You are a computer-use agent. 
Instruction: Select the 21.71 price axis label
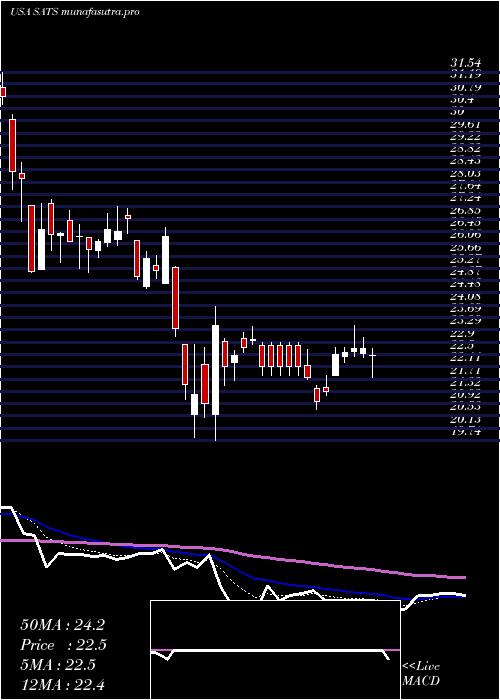[465, 370]
